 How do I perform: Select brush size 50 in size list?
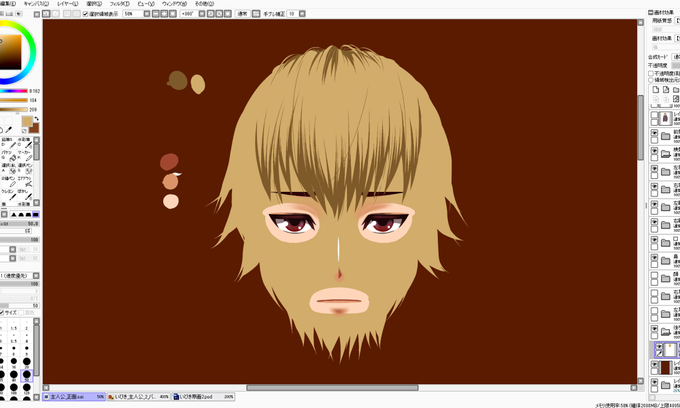click(x=26, y=375)
